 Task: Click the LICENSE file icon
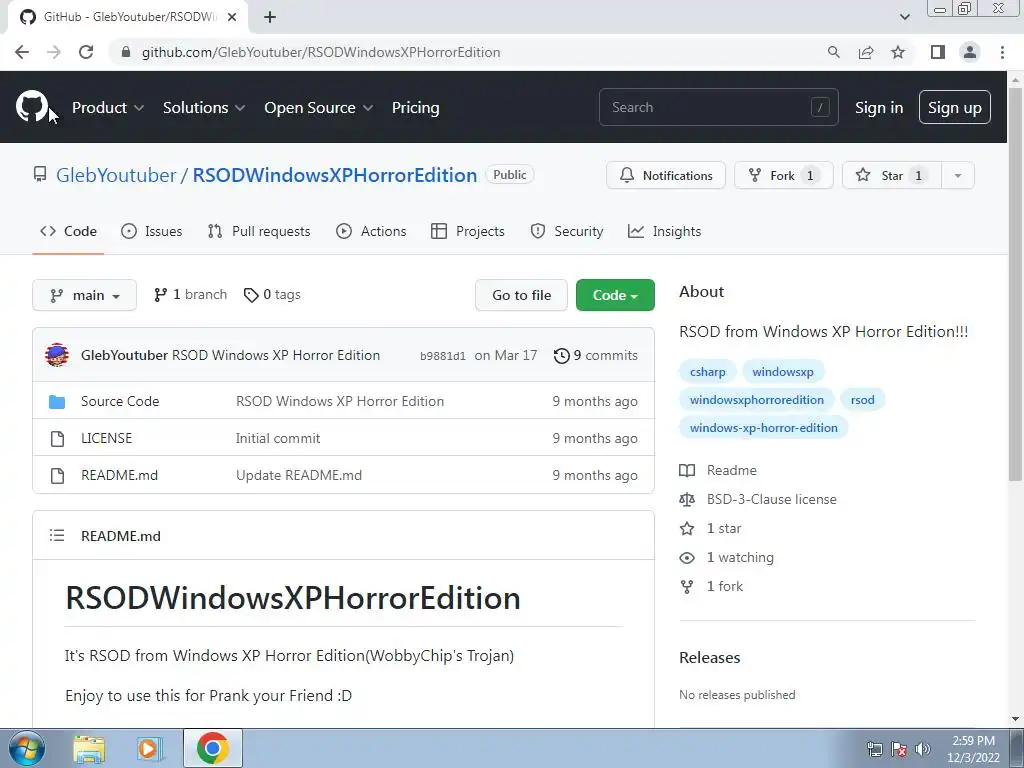tap(57, 438)
